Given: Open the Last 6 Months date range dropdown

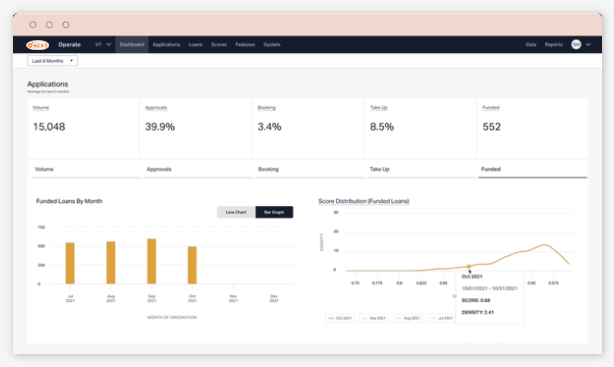Looking at the screenshot, I should coord(52,61).
